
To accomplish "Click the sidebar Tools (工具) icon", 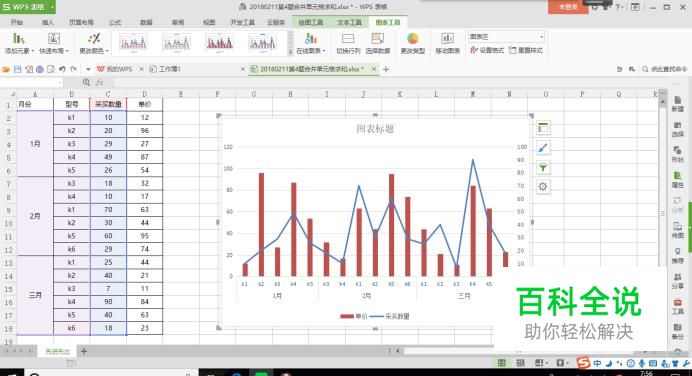I will (677, 306).
